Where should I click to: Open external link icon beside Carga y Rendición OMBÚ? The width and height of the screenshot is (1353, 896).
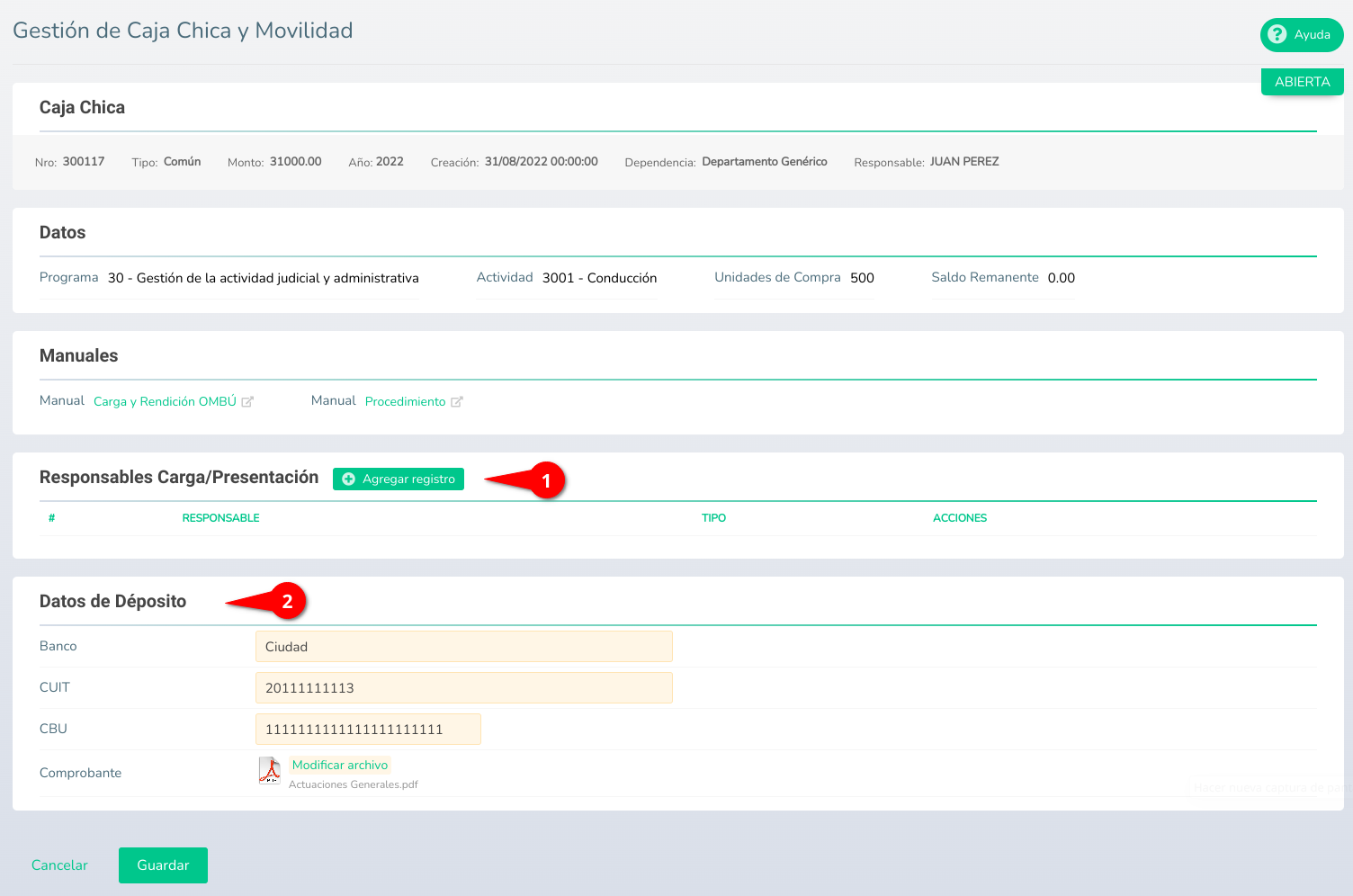pyautogui.click(x=247, y=402)
